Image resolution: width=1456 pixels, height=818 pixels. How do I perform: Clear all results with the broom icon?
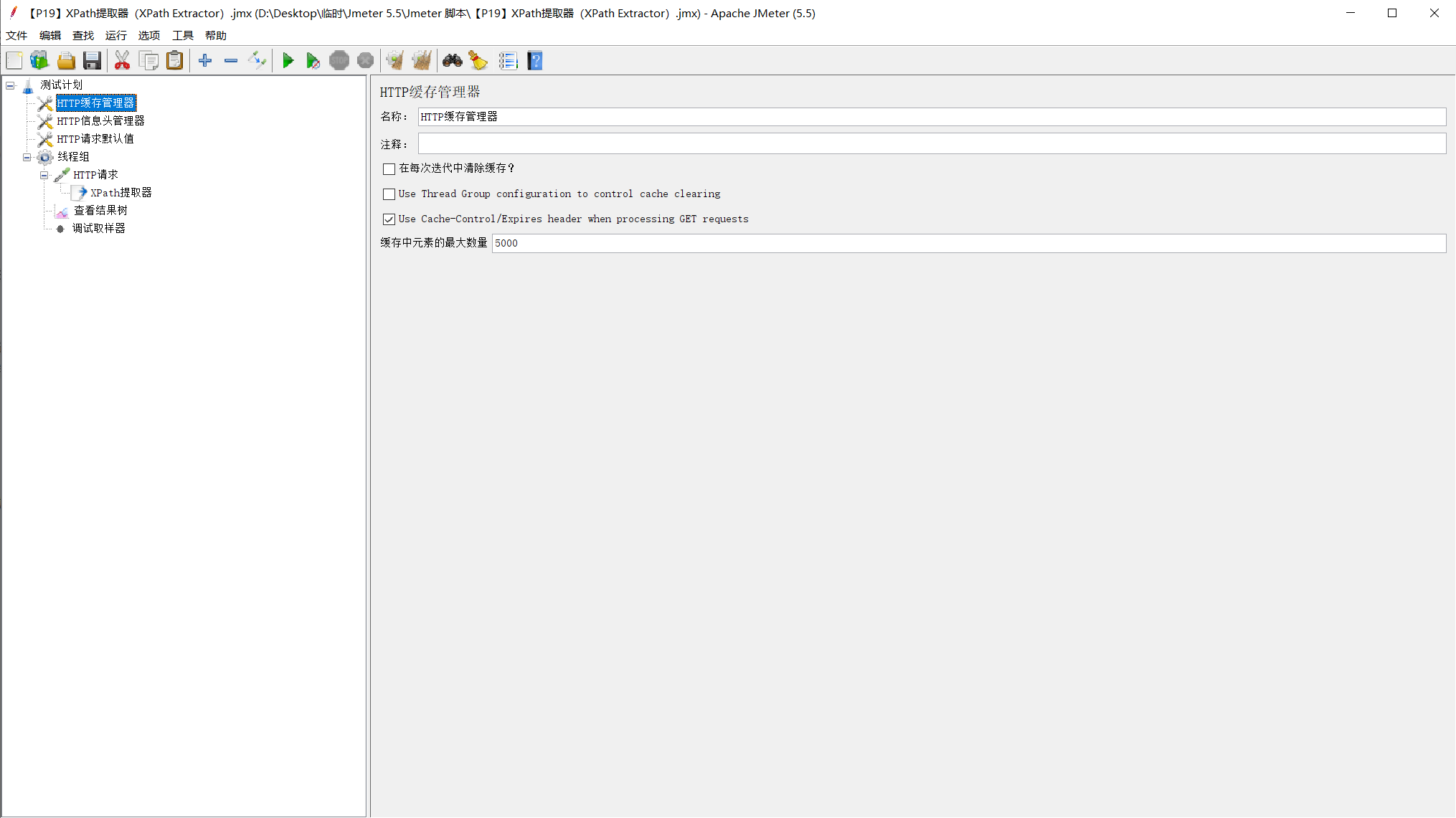[x=422, y=60]
